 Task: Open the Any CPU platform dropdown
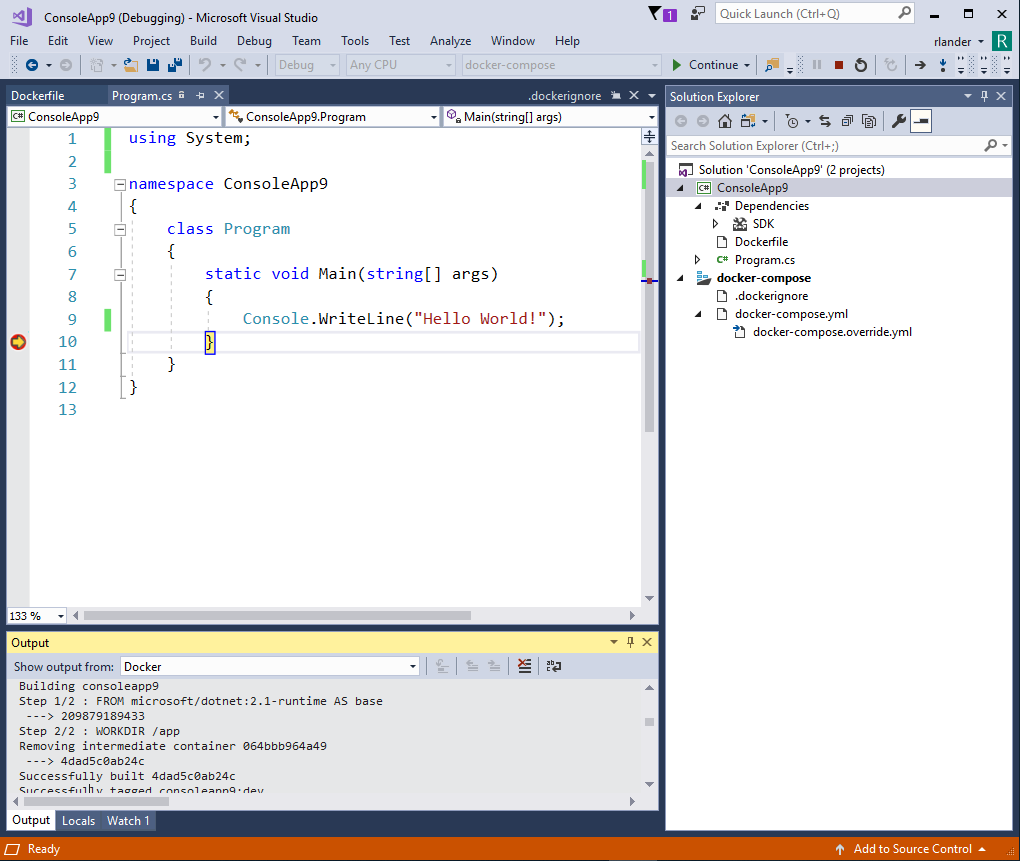click(400, 65)
